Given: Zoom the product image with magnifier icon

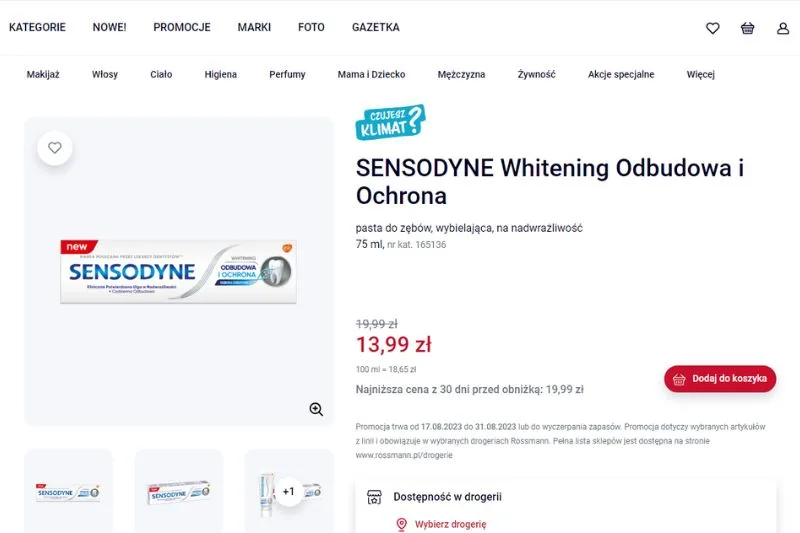Looking at the screenshot, I should click(x=316, y=409).
